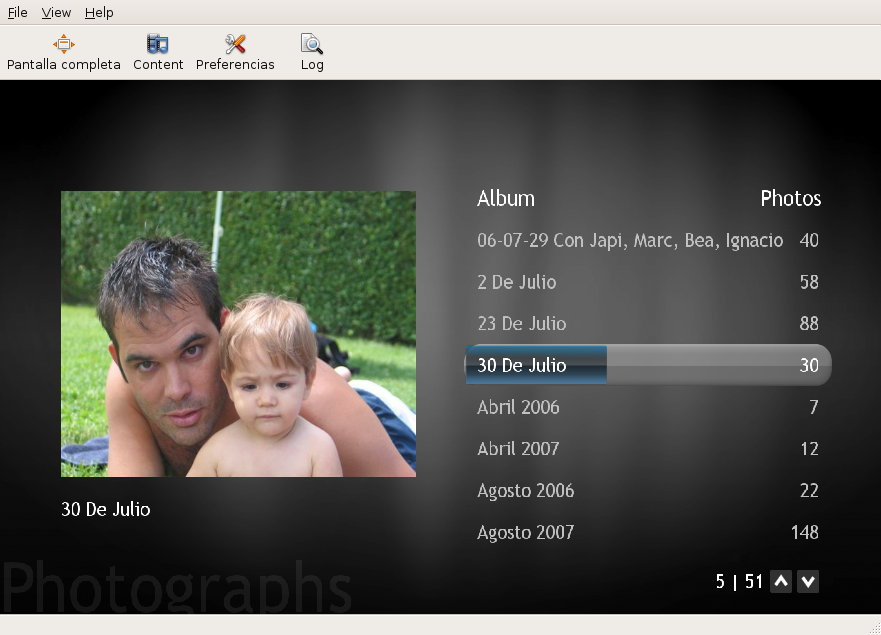Open the Log viewer icon

[x=312, y=44]
